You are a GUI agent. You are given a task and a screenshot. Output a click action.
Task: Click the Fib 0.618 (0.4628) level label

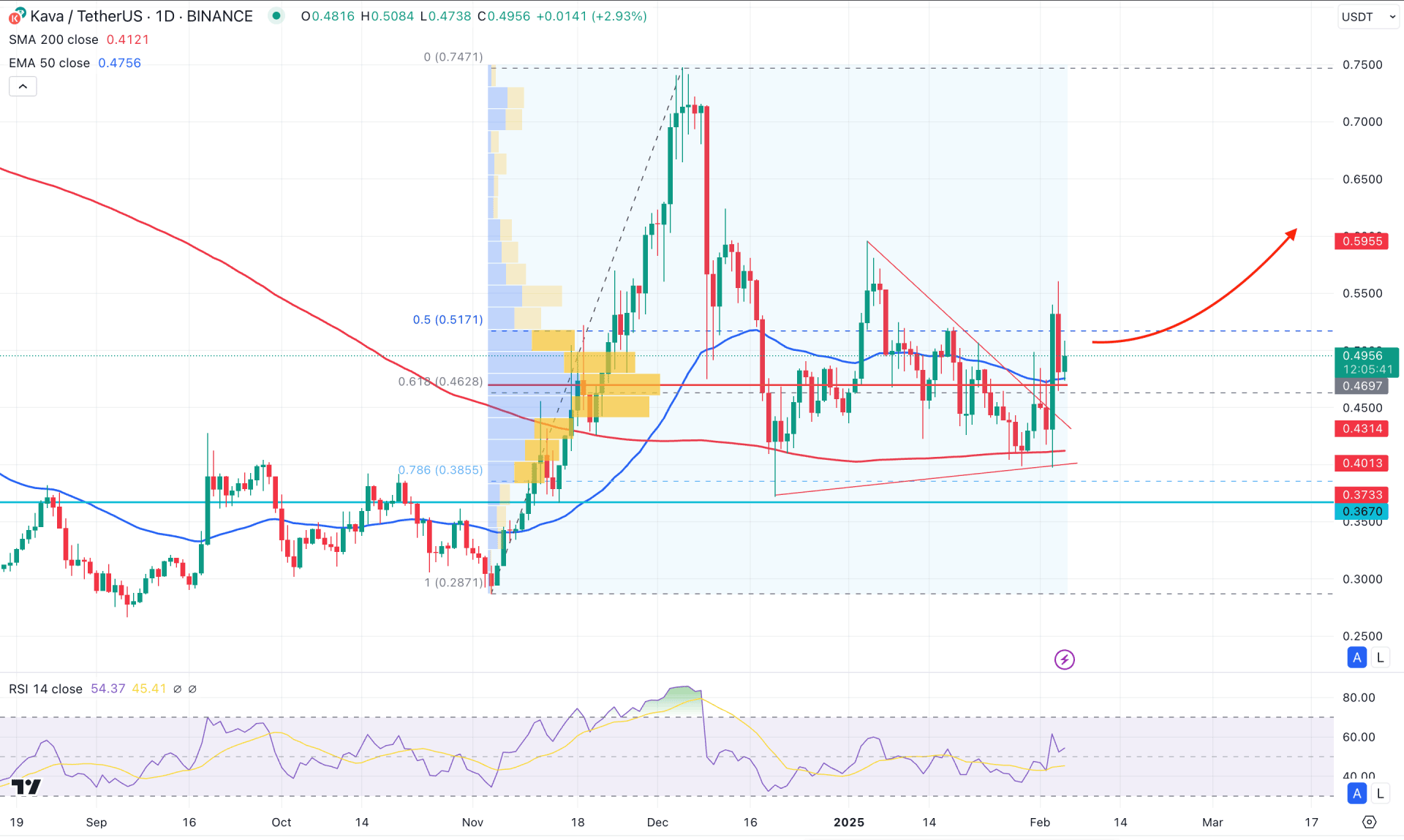click(440, 382)
